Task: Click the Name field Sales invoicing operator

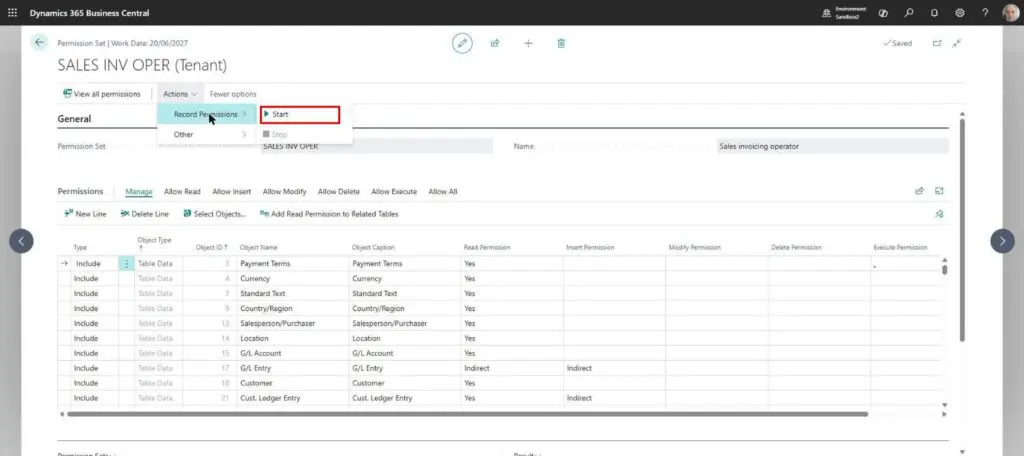Action: tap(833, 146)
